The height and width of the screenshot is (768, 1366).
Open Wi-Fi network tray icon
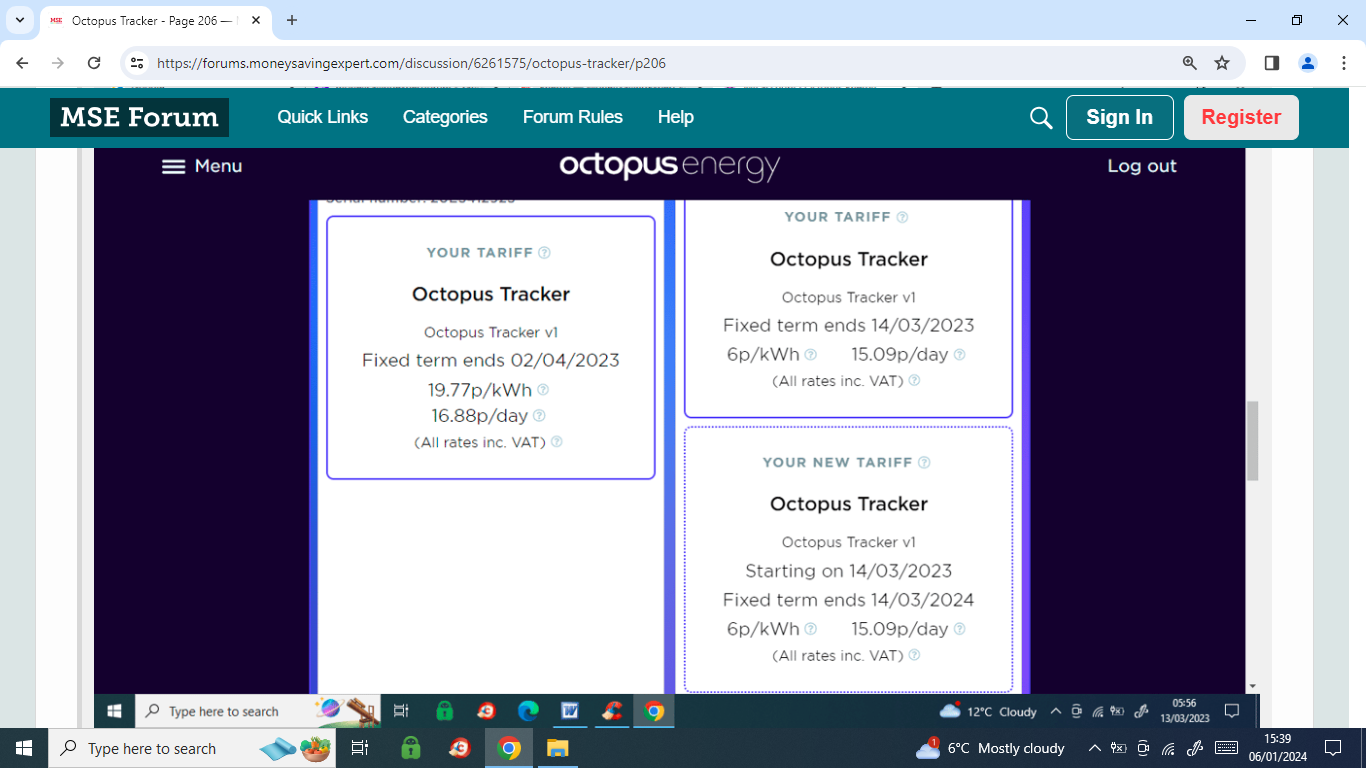1168,748
